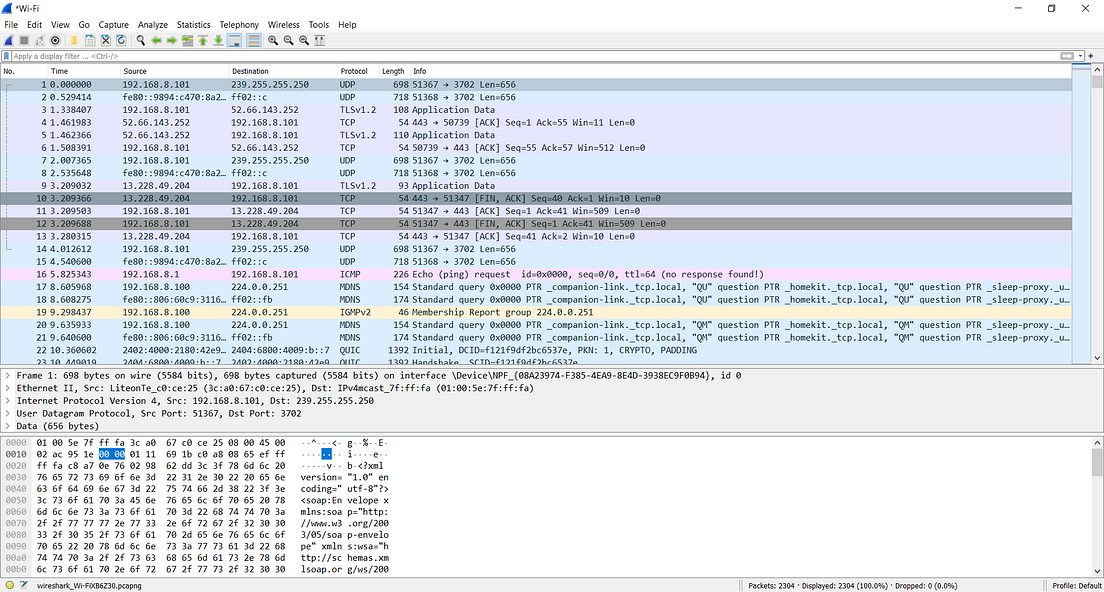
Task: Open the Statistics menu
Action: (x=194, y=25)
